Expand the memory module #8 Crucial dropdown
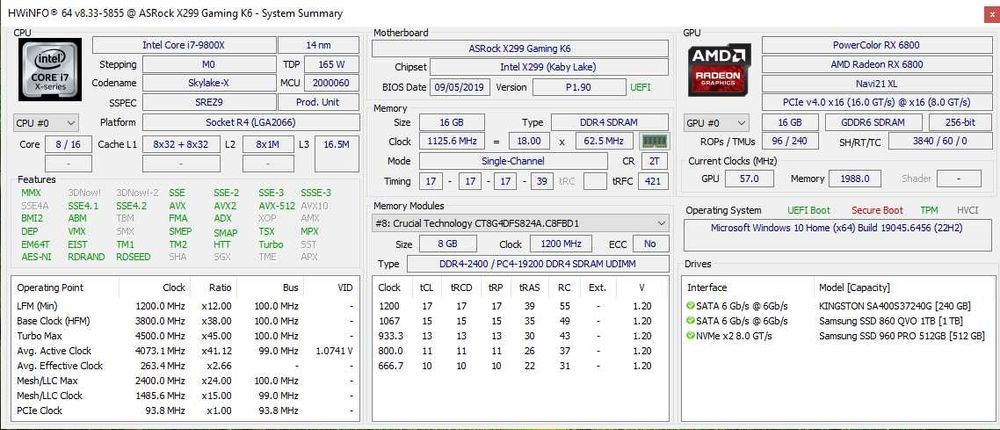 (520, 223)
